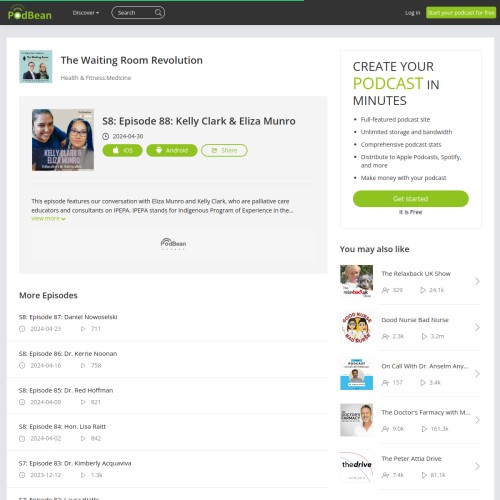
Task: Expand the Discover dropdown menu
Action: point(86,13)
